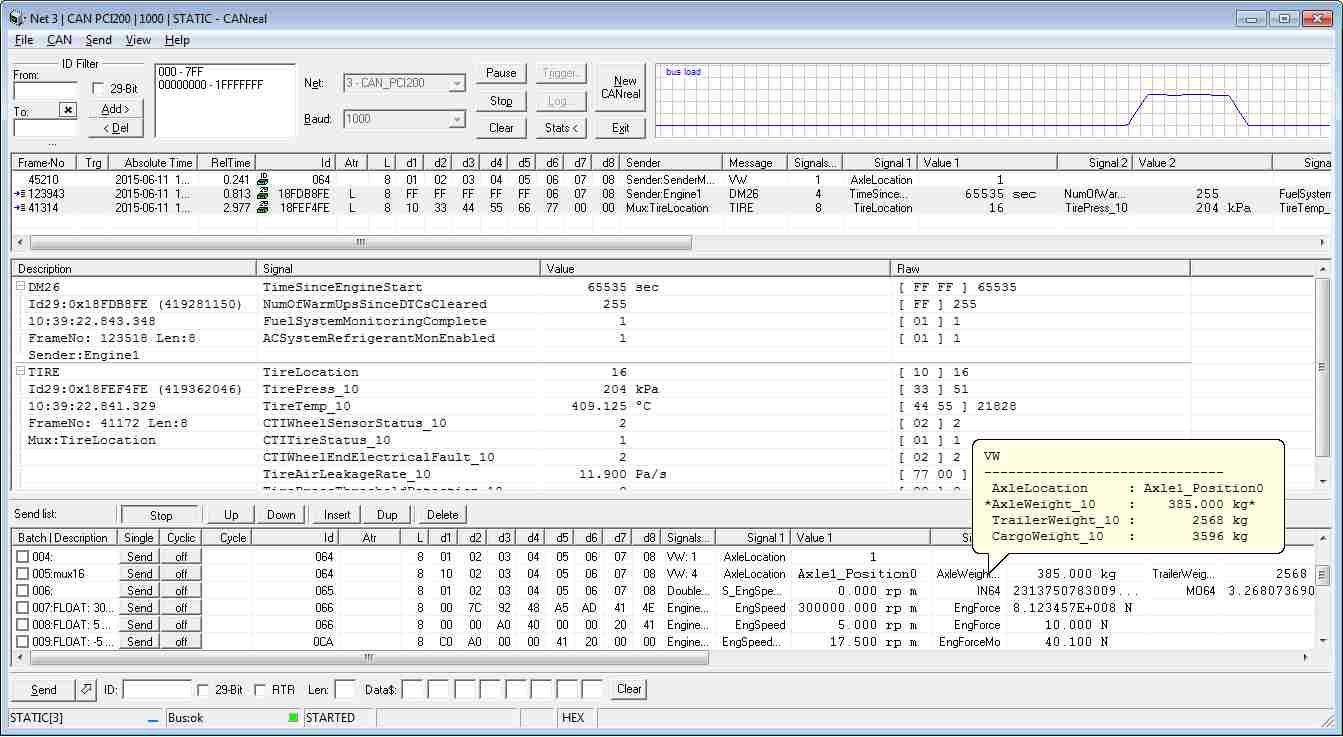Image resolution: width=1343 pixels, height=737 pixels.
Task: Open the Send menu
Action: [98, 40]
